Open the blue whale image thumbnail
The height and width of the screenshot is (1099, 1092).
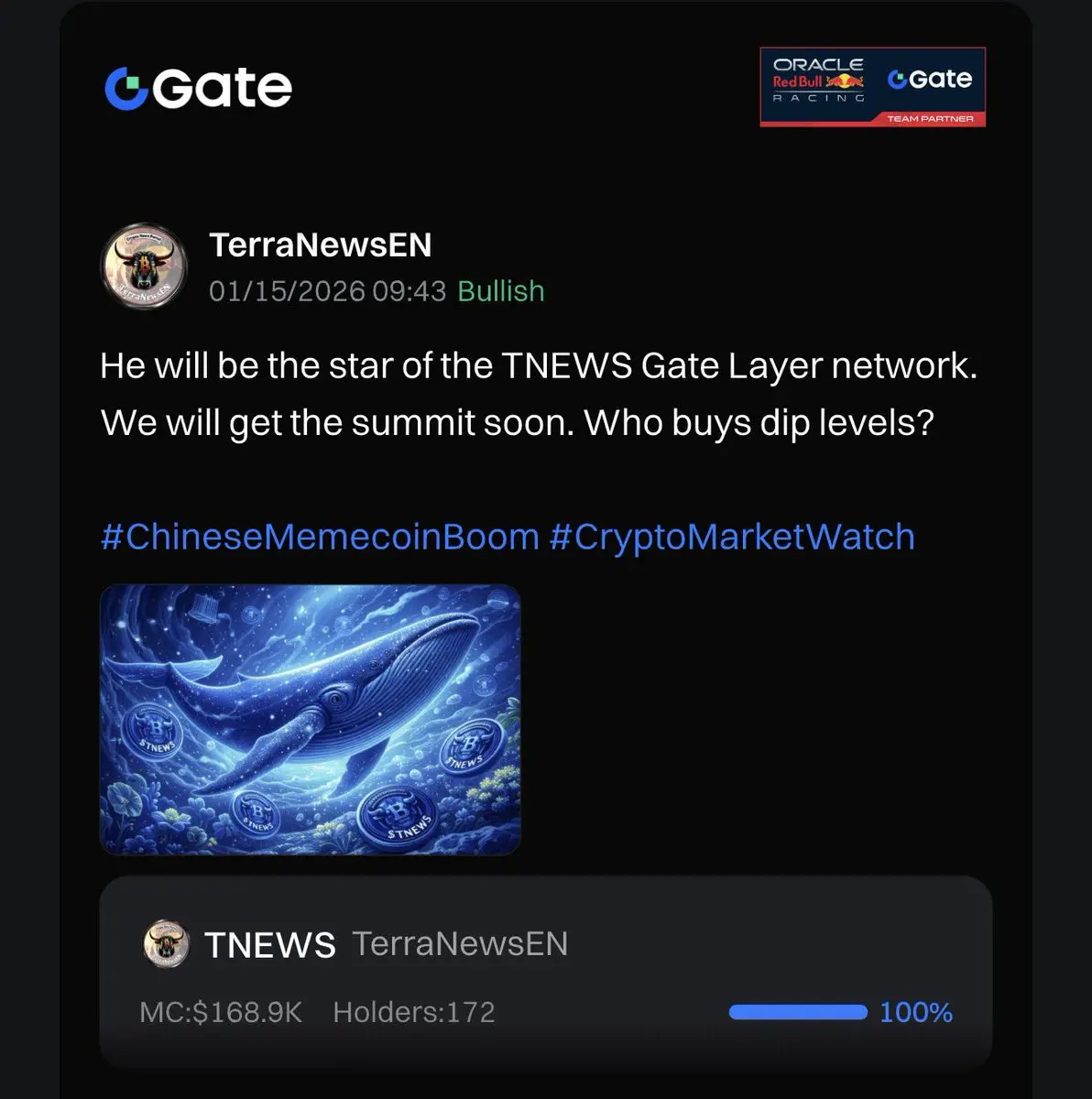click(x=310, y=720)
